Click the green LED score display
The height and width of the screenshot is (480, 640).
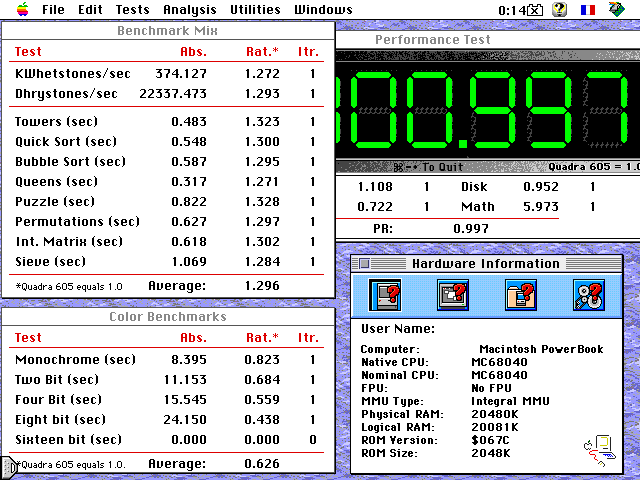point(488,110)
